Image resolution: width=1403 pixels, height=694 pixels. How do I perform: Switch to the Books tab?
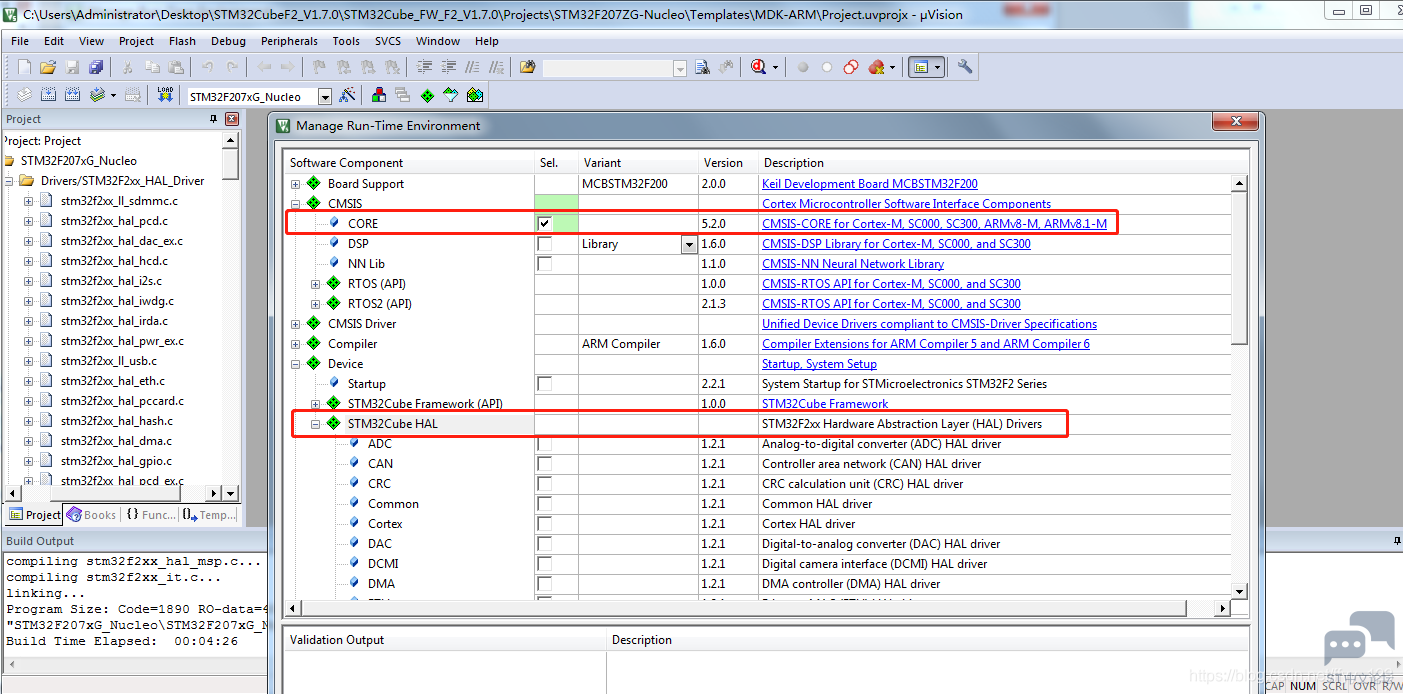[92, 515]
